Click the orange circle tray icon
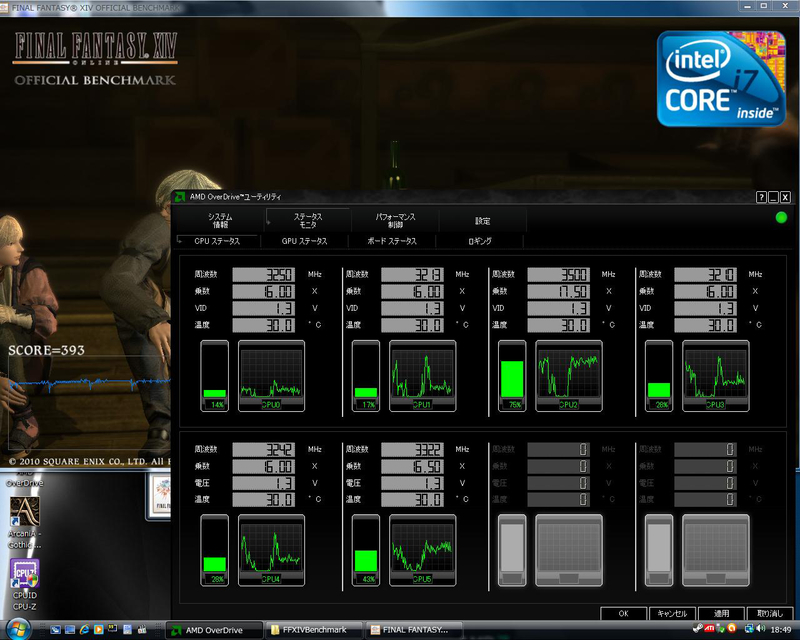Viewport: 800px width, 640px height. [732, 629]
